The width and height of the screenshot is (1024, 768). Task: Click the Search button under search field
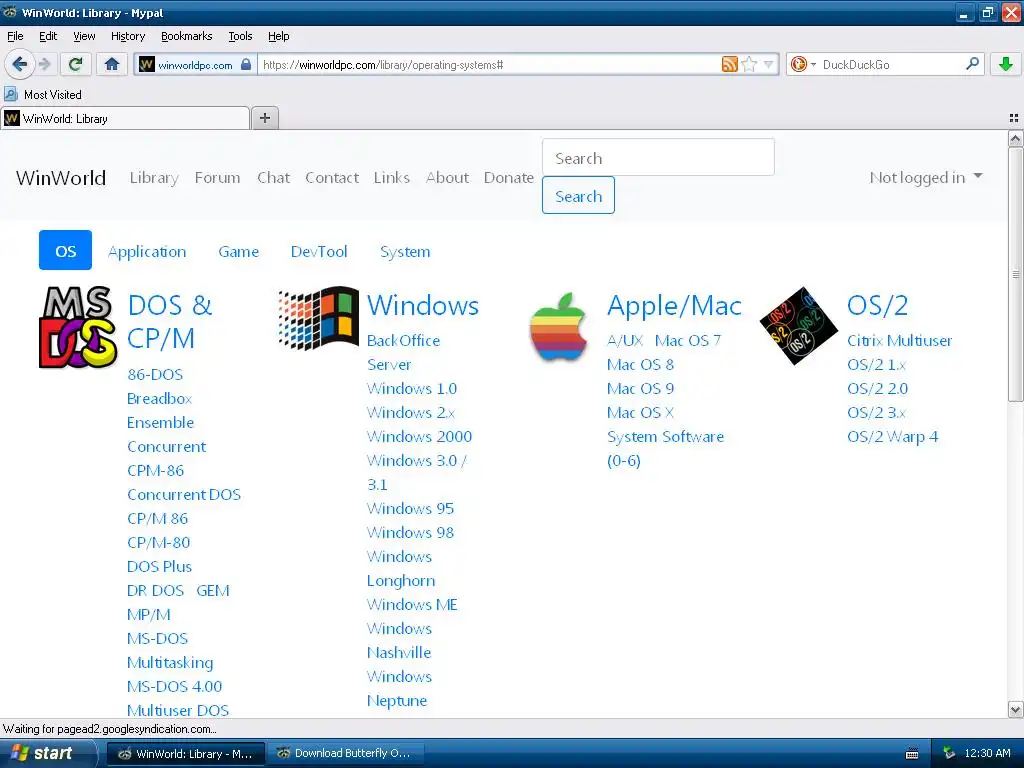click(578, 195)
